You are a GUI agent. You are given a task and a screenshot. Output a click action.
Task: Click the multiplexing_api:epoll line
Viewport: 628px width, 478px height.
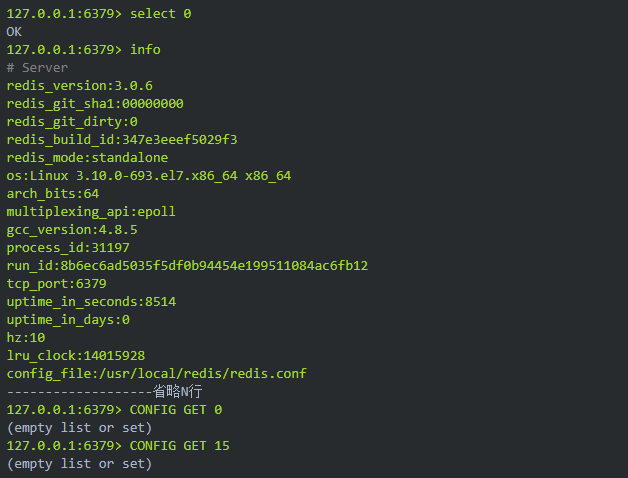point(90,212)
